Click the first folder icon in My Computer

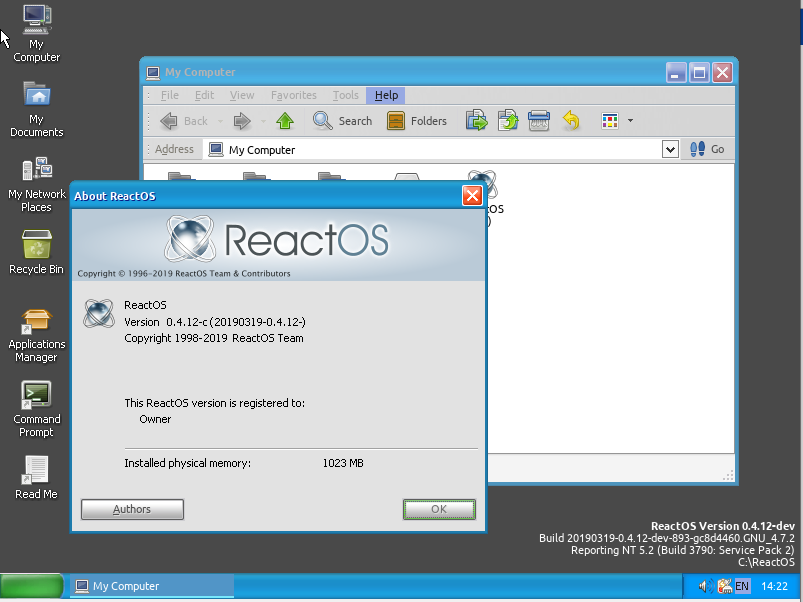pyautogui.click(x=182, y=177)
